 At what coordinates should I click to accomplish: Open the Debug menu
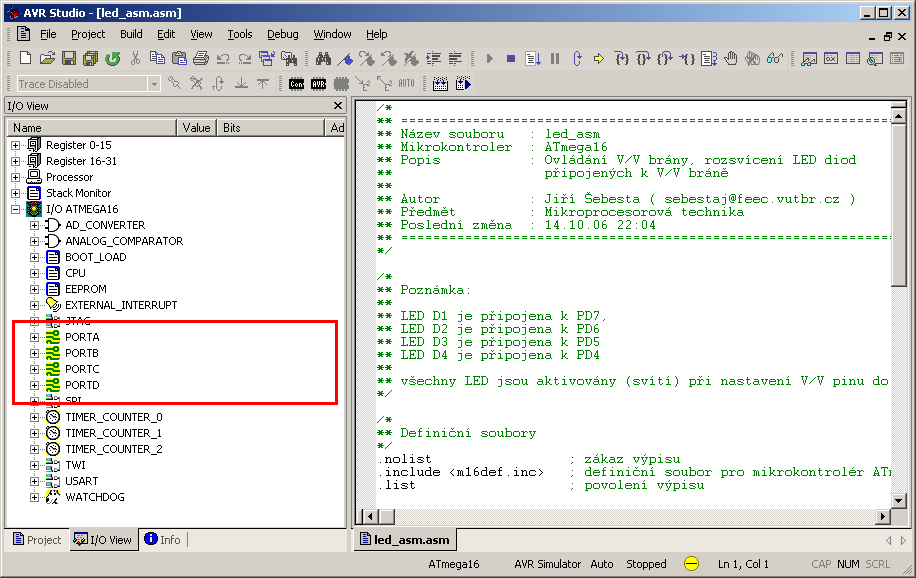[283, 34]
